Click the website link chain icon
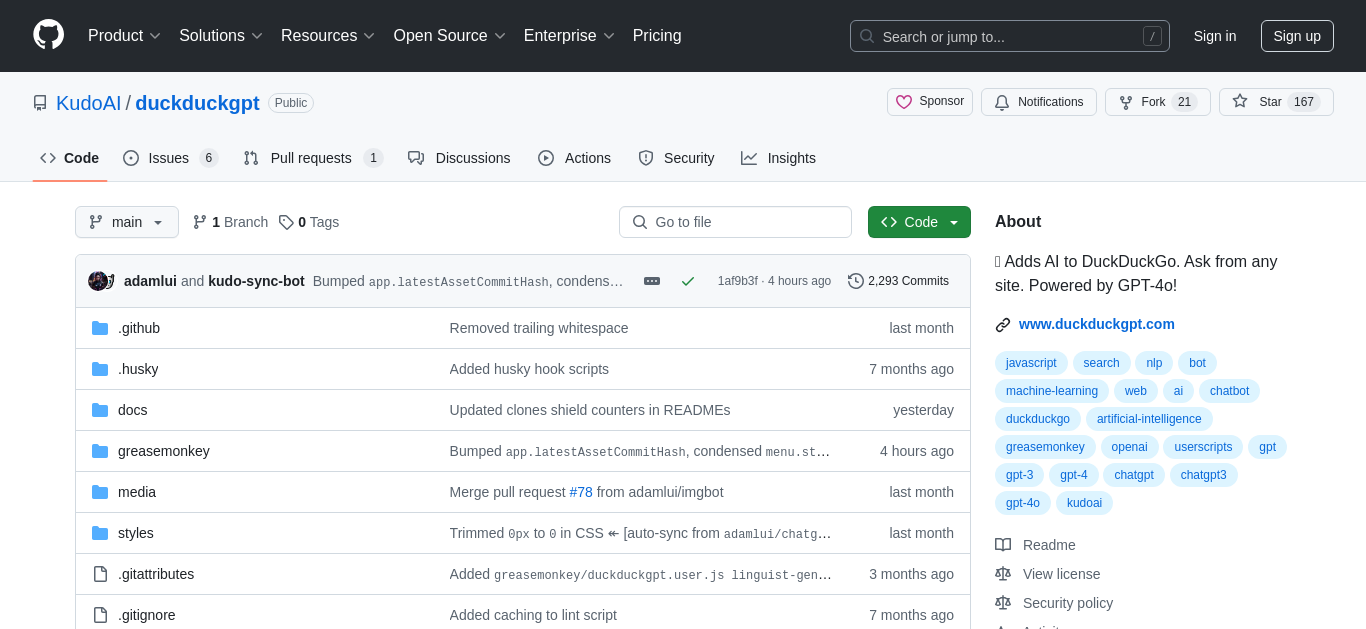The width and height of the screenshot is (1366, 629). 1003,324
